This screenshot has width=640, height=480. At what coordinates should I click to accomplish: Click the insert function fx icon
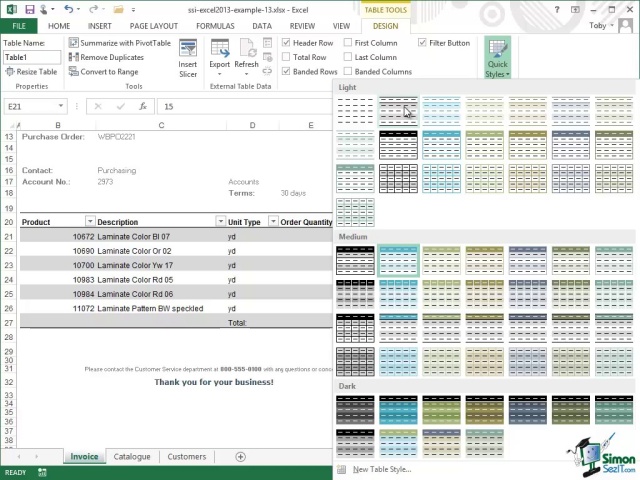tap(143, 106)
